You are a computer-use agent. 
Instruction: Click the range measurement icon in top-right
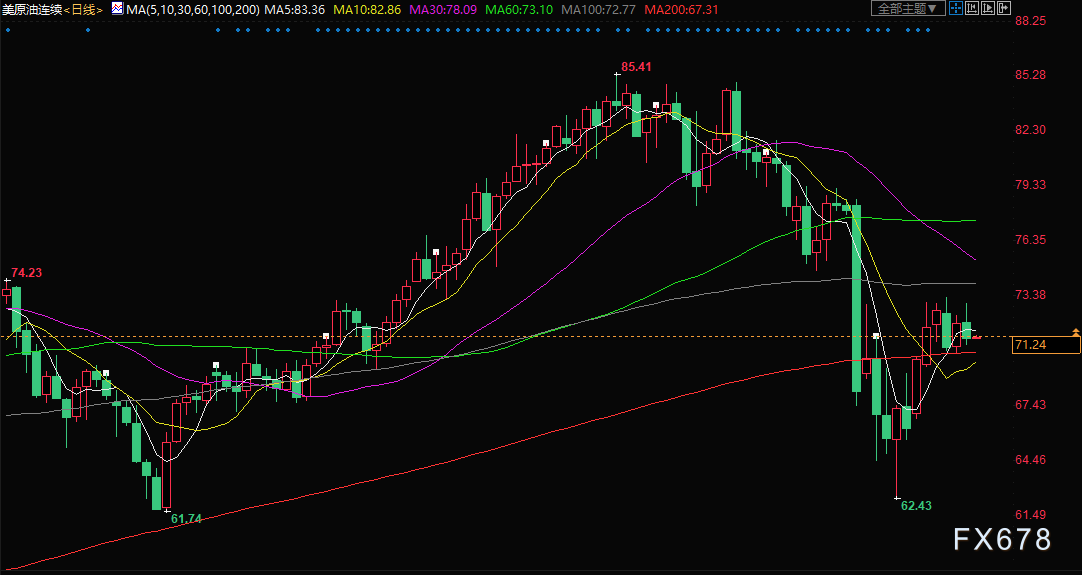tap(973, 9)
